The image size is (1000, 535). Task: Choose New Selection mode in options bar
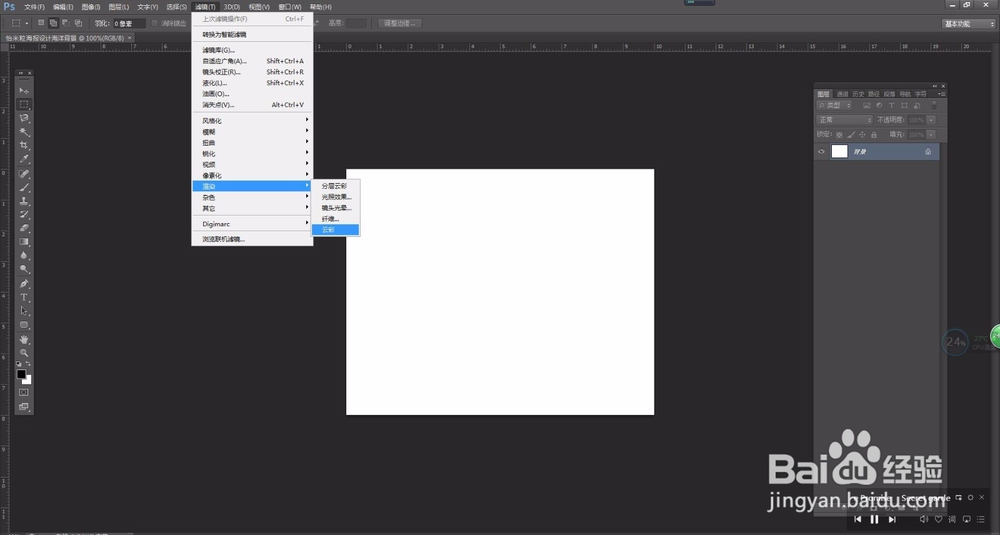coord(41,23)
